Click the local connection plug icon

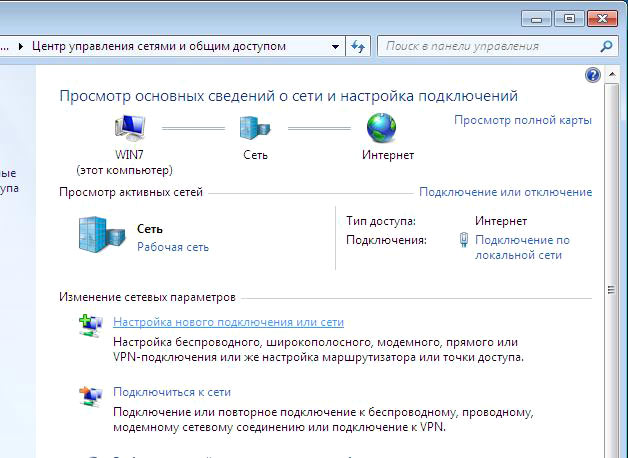pos(463,240)
